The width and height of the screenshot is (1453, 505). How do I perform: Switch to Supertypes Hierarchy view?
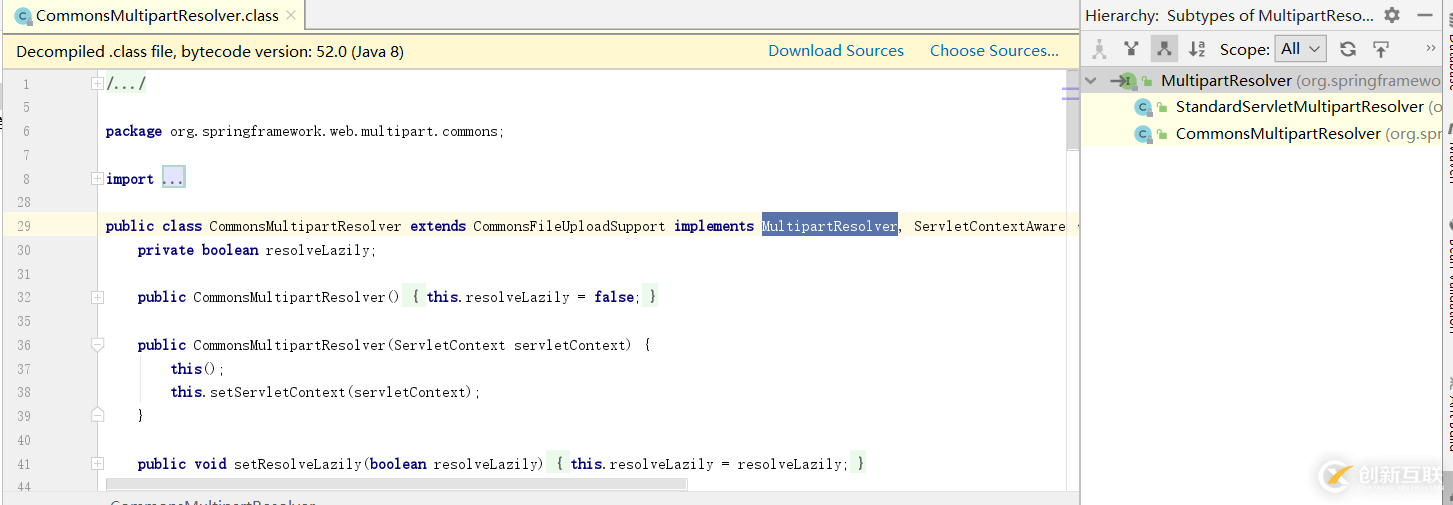[1131, 49]
